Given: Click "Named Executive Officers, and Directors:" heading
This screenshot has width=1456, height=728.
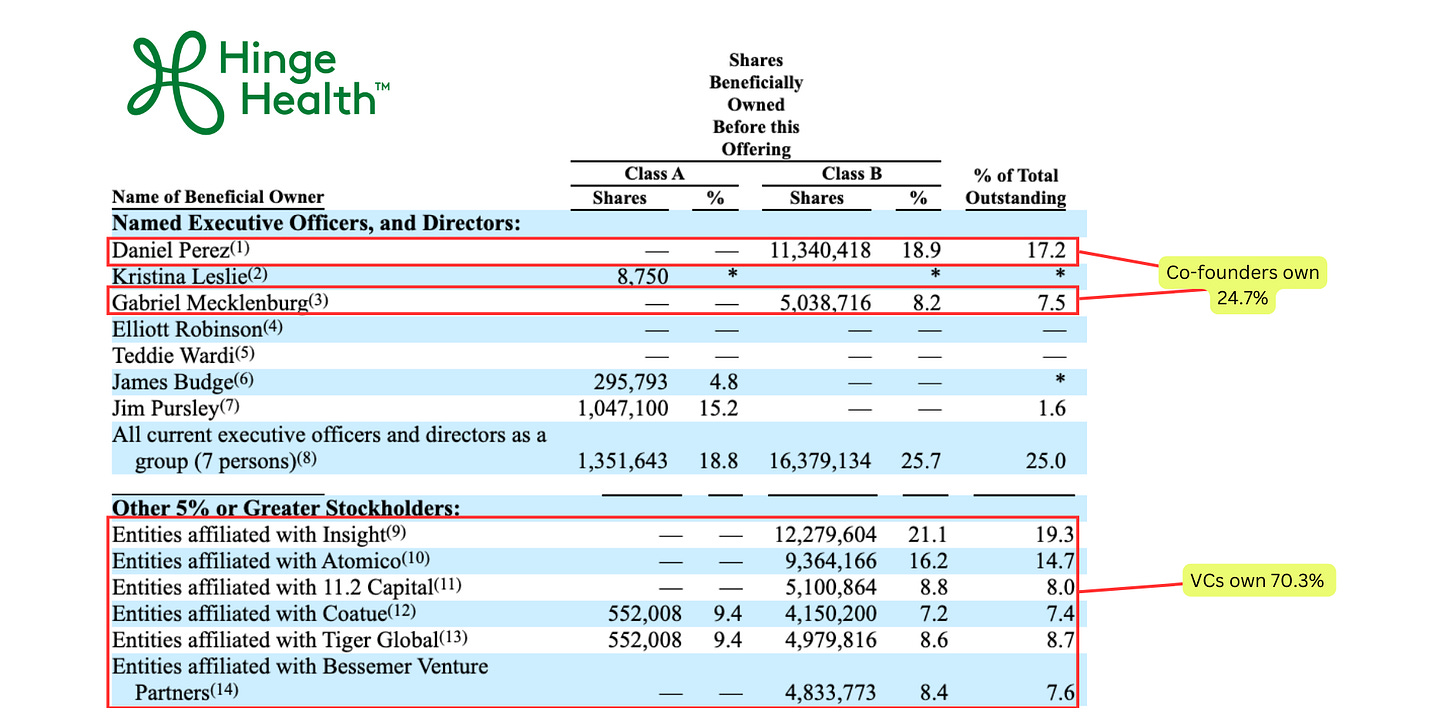Looking at the screenshot, I should pos(316,223).
